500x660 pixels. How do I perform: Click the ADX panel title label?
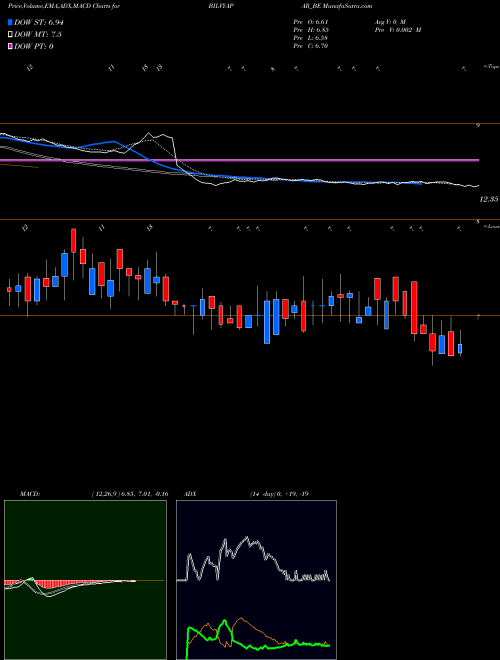click(190, 494)
